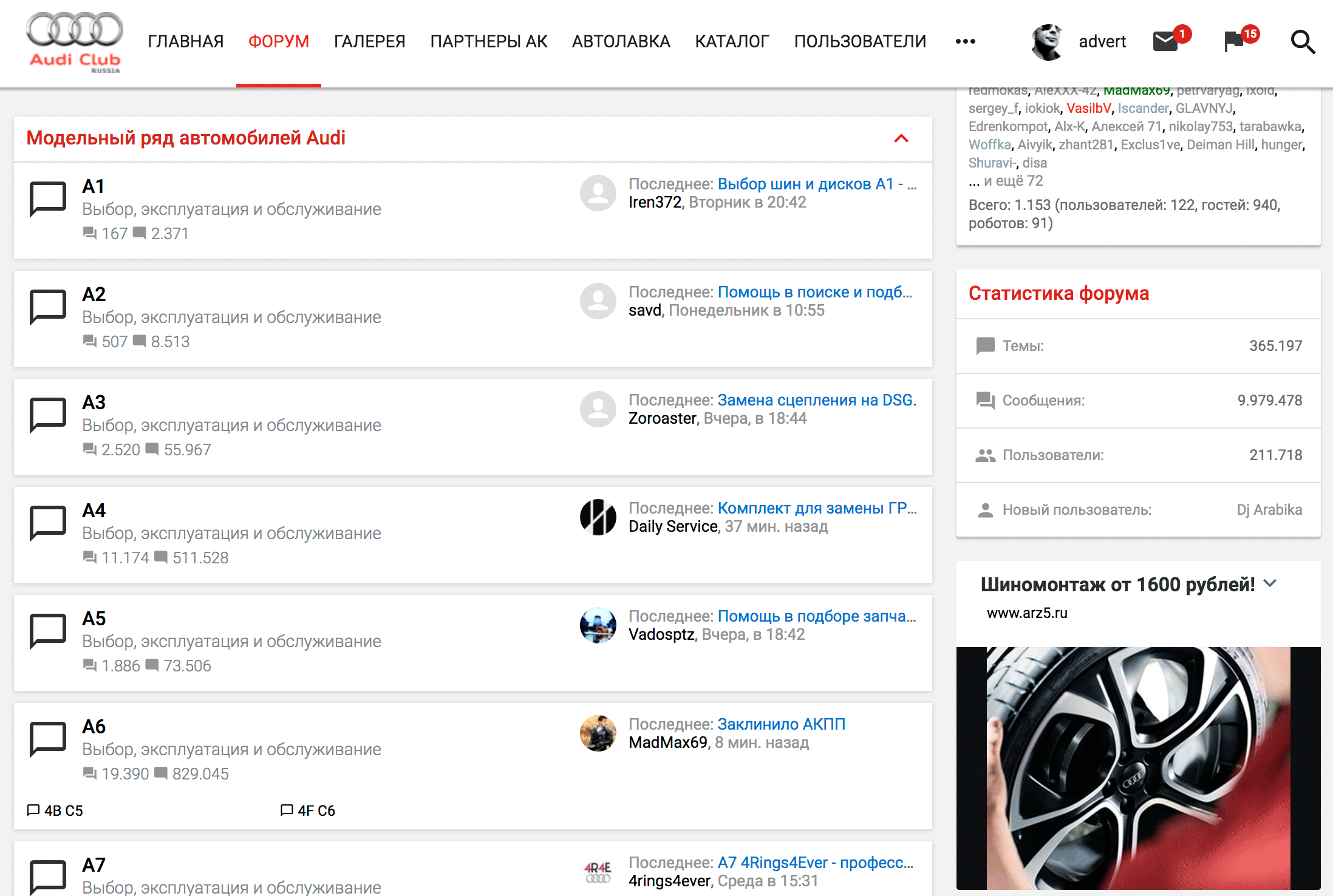1333x896 pixels.
Task: Open the 4B C5 subforum link
Action: click(x=63, y=810)
